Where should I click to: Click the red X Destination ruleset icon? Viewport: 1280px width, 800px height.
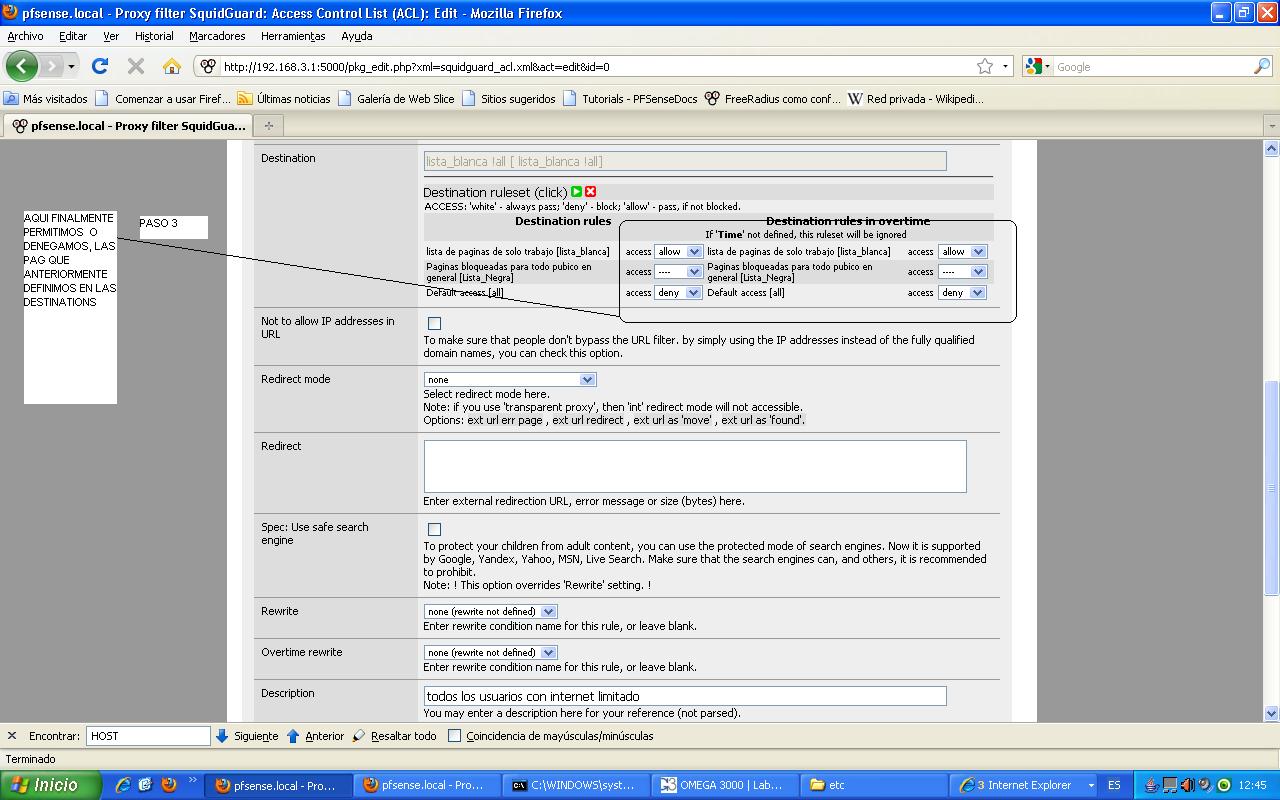591,192
